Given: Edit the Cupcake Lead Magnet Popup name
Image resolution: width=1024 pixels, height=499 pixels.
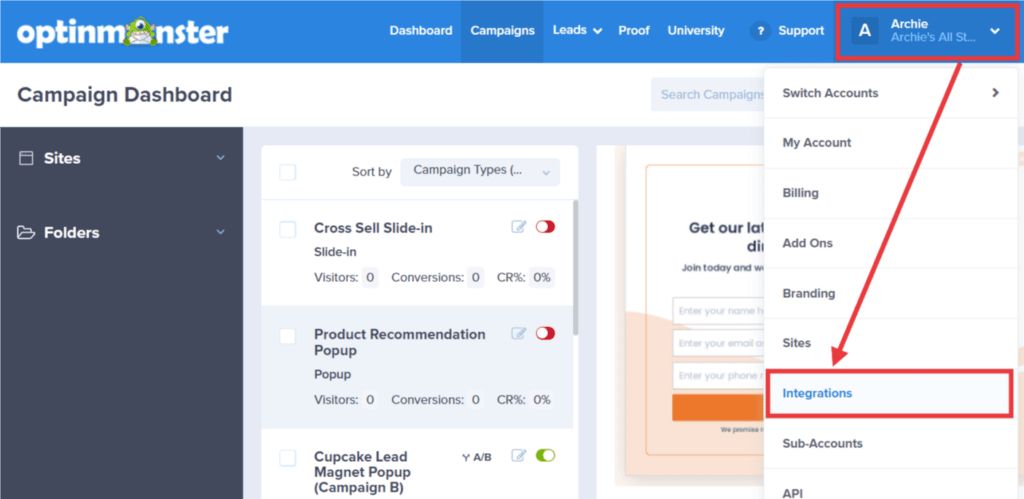Looking at the screenshot, I should [519, 455].
